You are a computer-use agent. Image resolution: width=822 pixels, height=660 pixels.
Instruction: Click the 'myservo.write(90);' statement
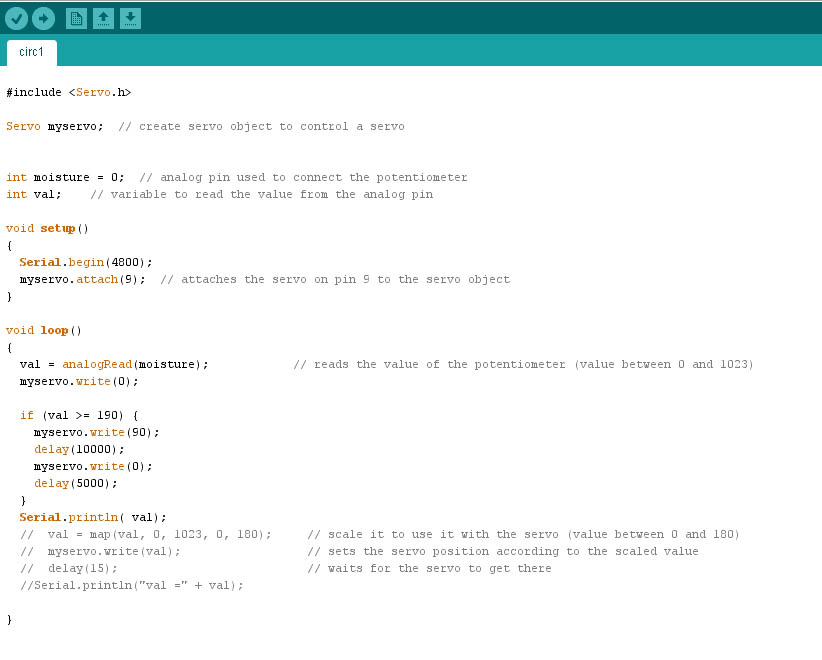coord(96,432)
